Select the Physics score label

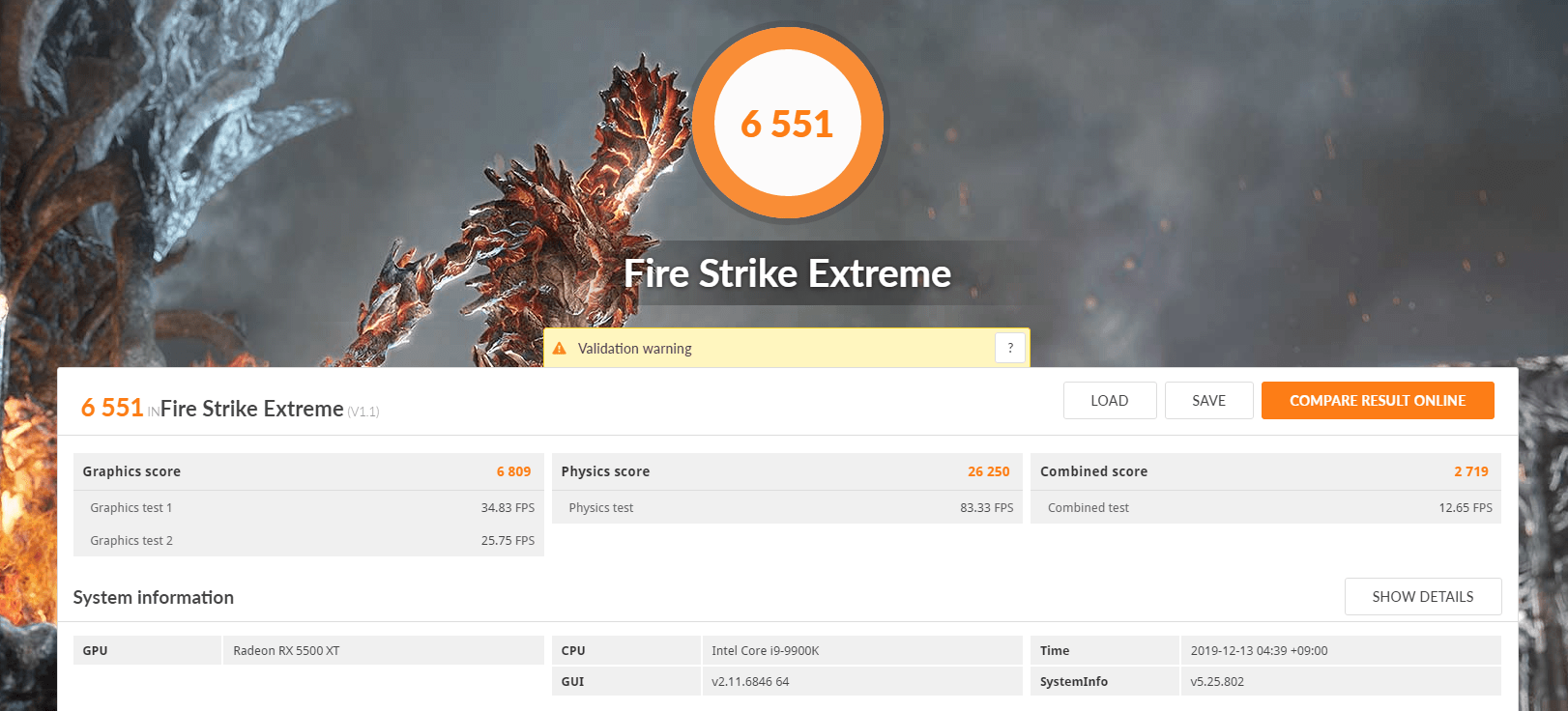pyautogui.click(x=605, y=471)
